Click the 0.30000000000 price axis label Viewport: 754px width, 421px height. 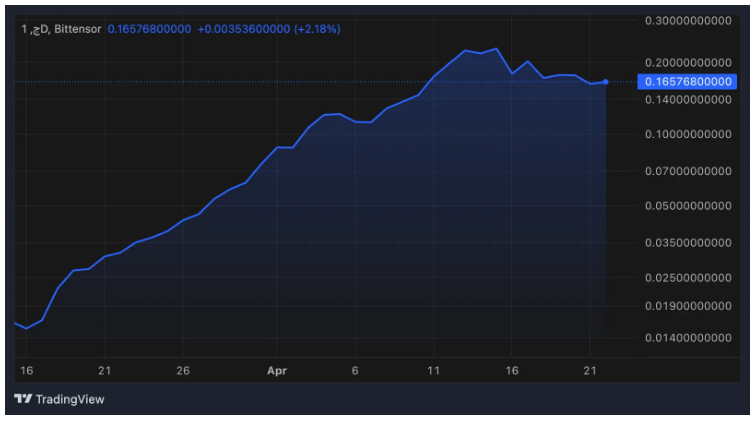tap(688, 20)
